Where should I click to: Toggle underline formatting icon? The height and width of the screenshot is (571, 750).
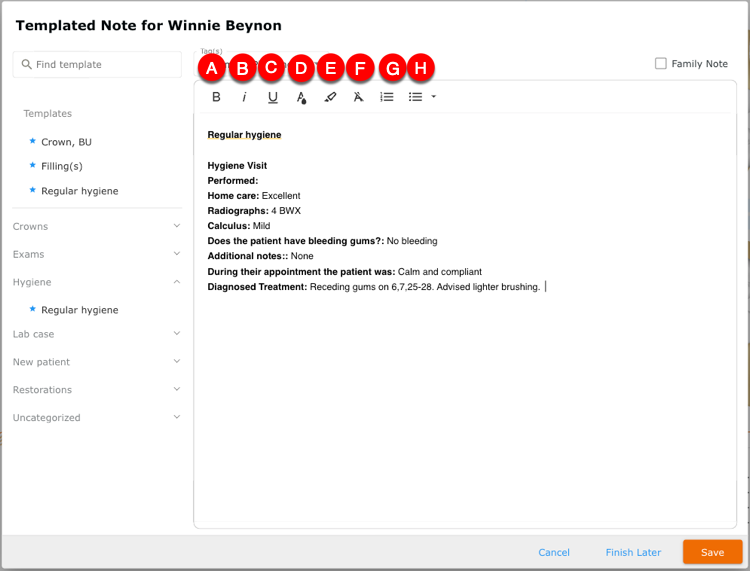coord(273,98)
